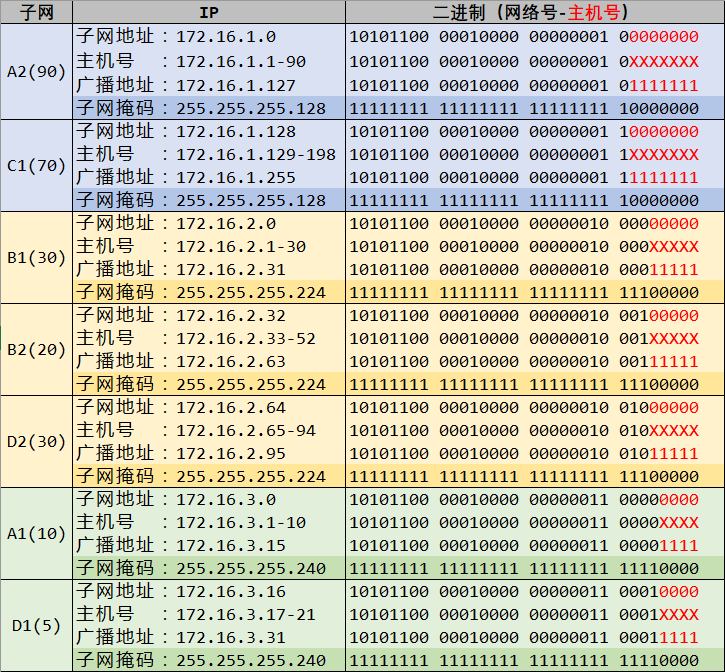Click broadcast address 172.16.3.31
Image resolution: width=725 pixels, height=672 pixels.
(x=231, y=638)
